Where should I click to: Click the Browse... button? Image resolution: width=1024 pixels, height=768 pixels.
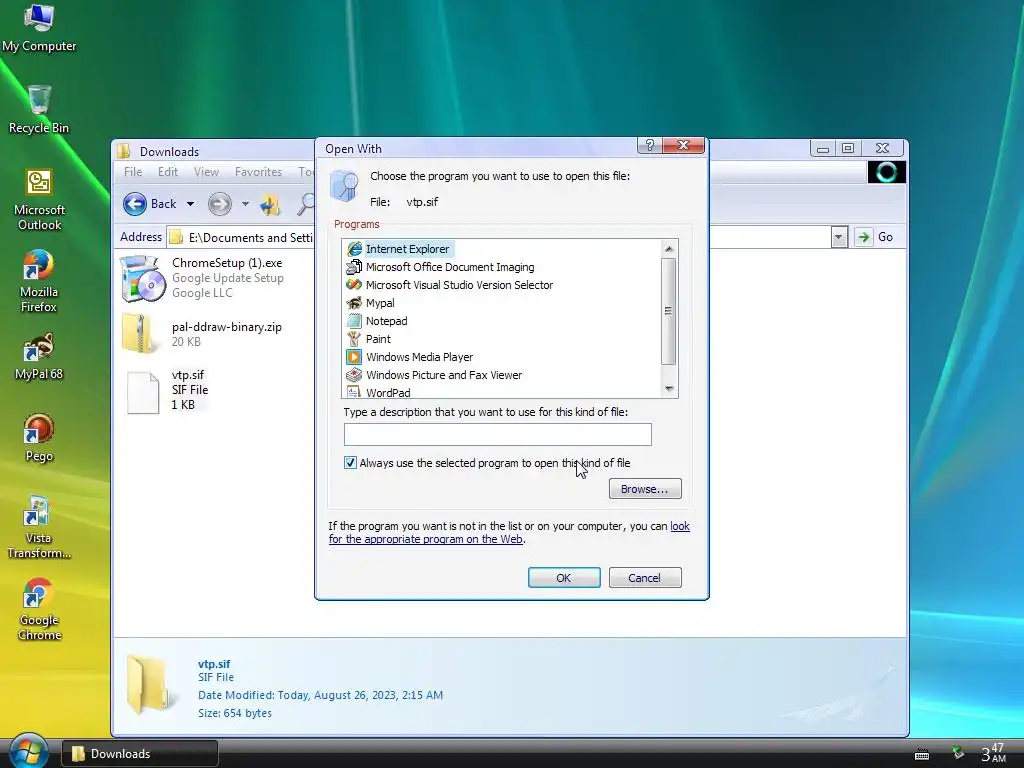pos(645,488)
